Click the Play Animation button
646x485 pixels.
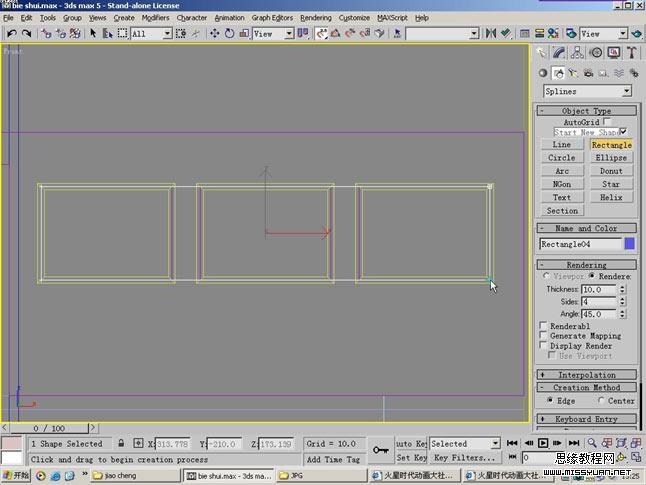coord(543,443)
